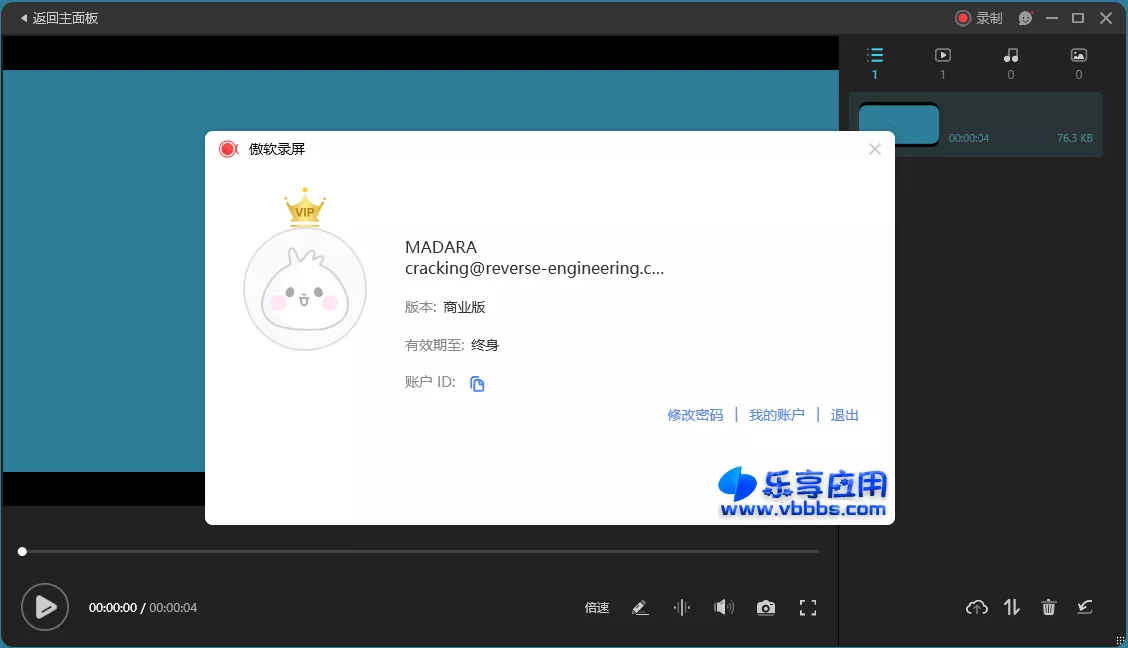This screenshot has width=1128, height=648.
Task: Delete the recording via trash icon
Action: tap(1048, 607)
